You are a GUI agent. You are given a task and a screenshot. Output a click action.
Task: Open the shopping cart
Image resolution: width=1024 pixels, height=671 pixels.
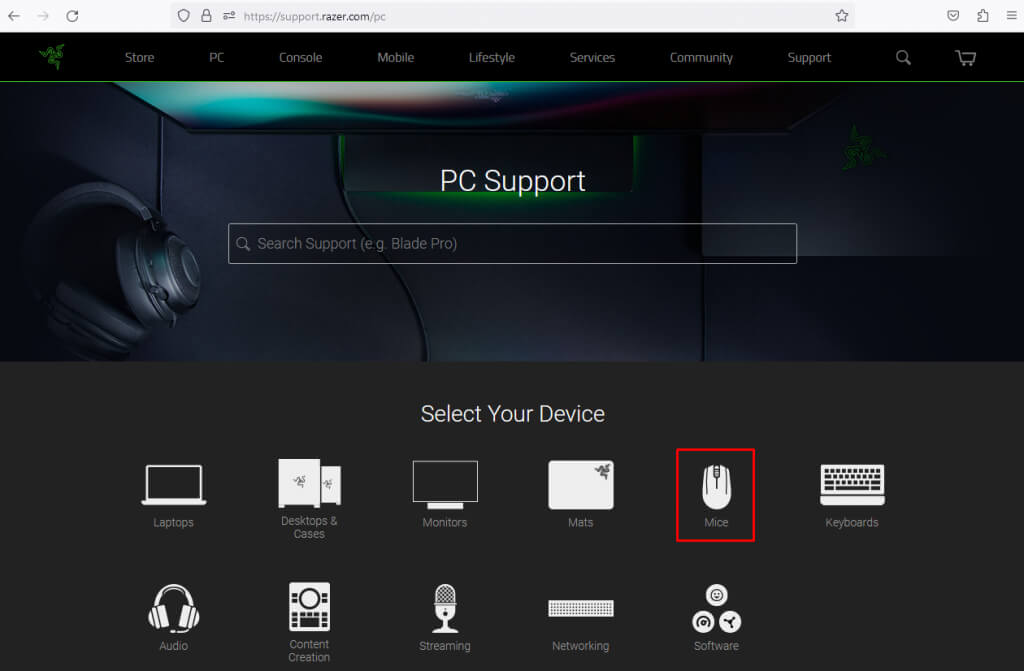tap(965, 57)
